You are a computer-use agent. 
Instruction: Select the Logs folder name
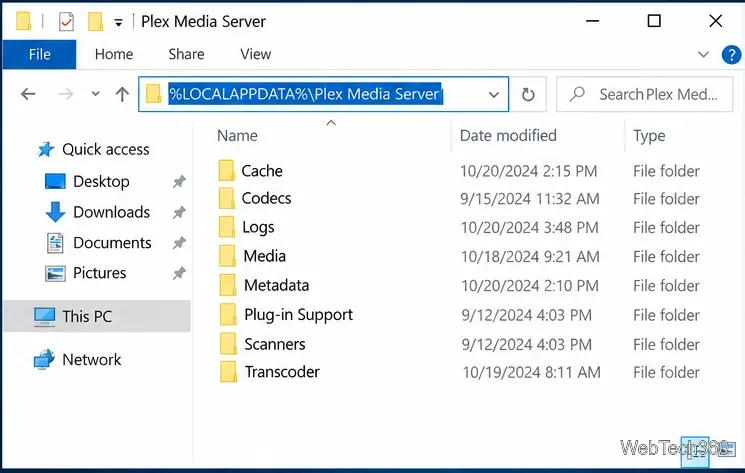point(258,227)
